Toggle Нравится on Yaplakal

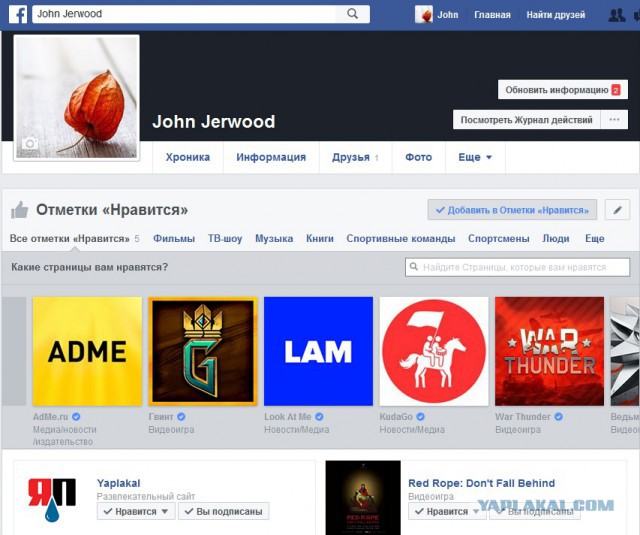tap(136, 511)
